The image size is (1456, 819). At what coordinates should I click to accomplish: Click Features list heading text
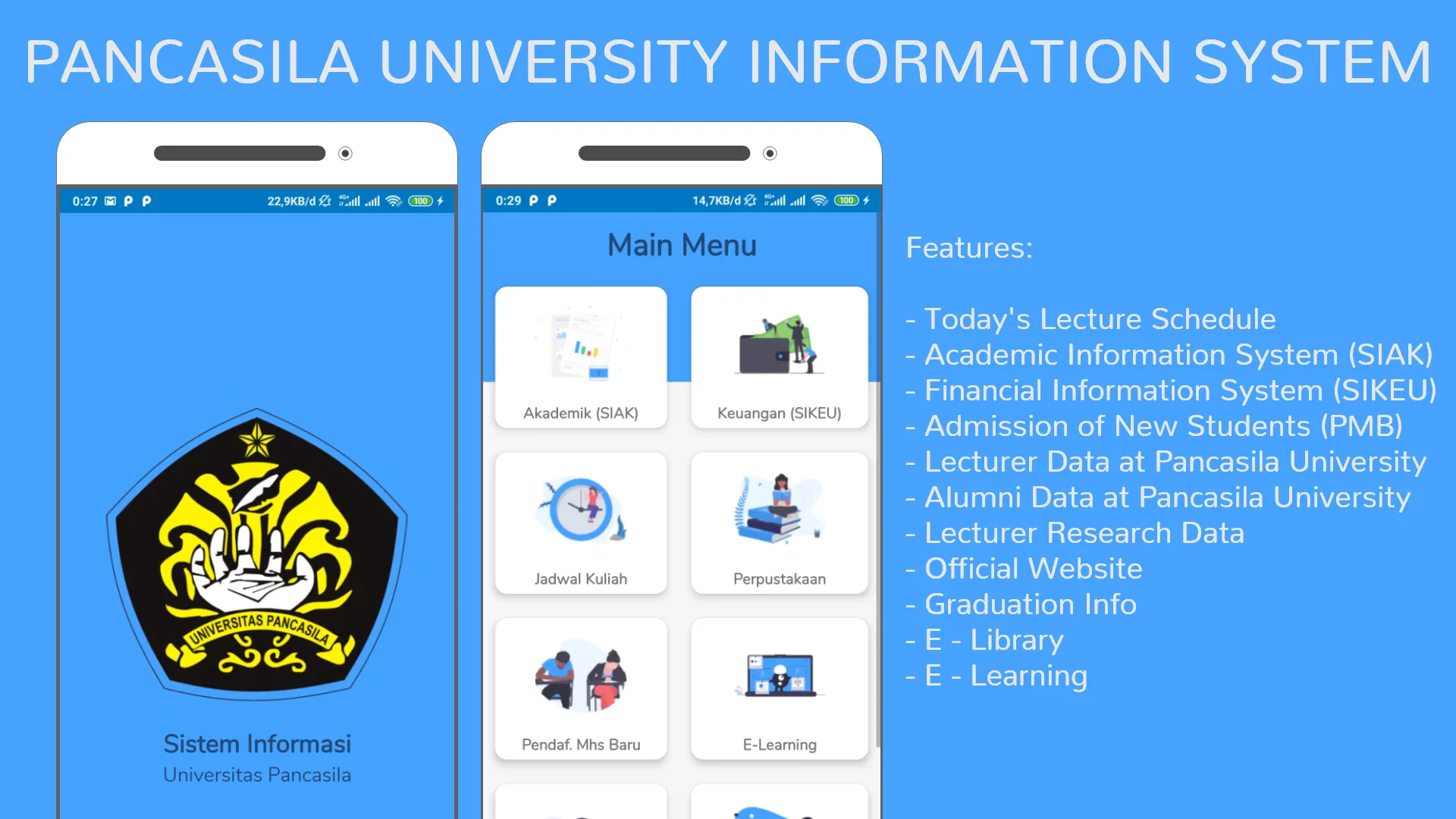pyautogui.click(x=967, y=247)
